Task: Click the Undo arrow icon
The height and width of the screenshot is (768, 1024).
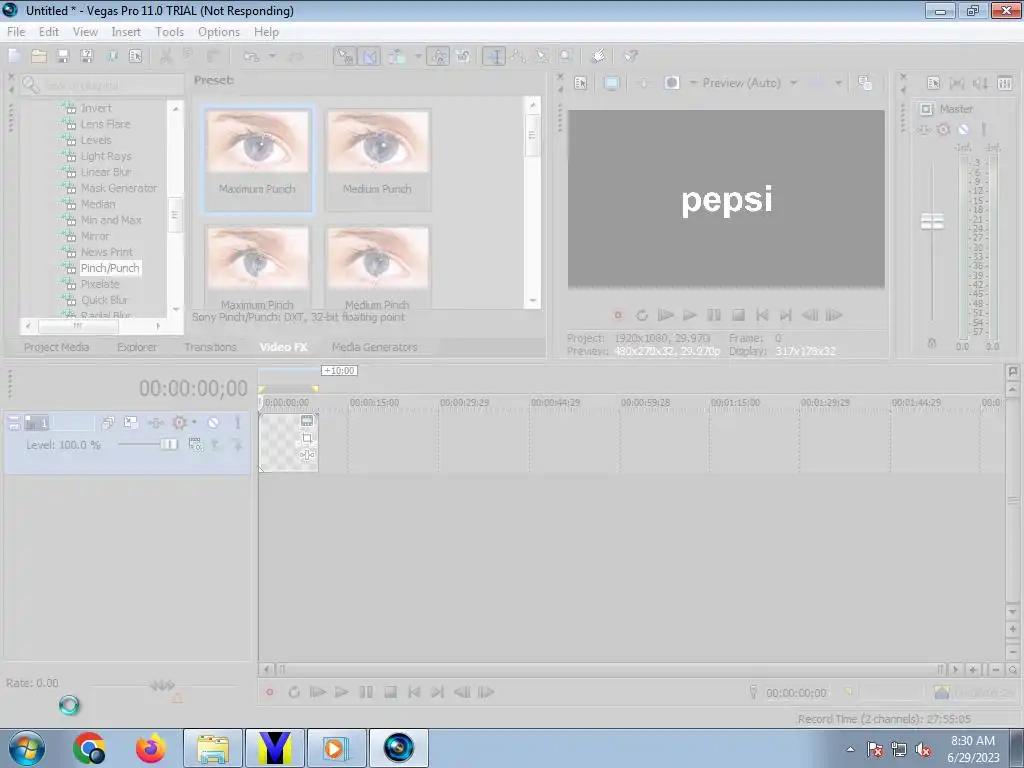Action: coord(251,56)
